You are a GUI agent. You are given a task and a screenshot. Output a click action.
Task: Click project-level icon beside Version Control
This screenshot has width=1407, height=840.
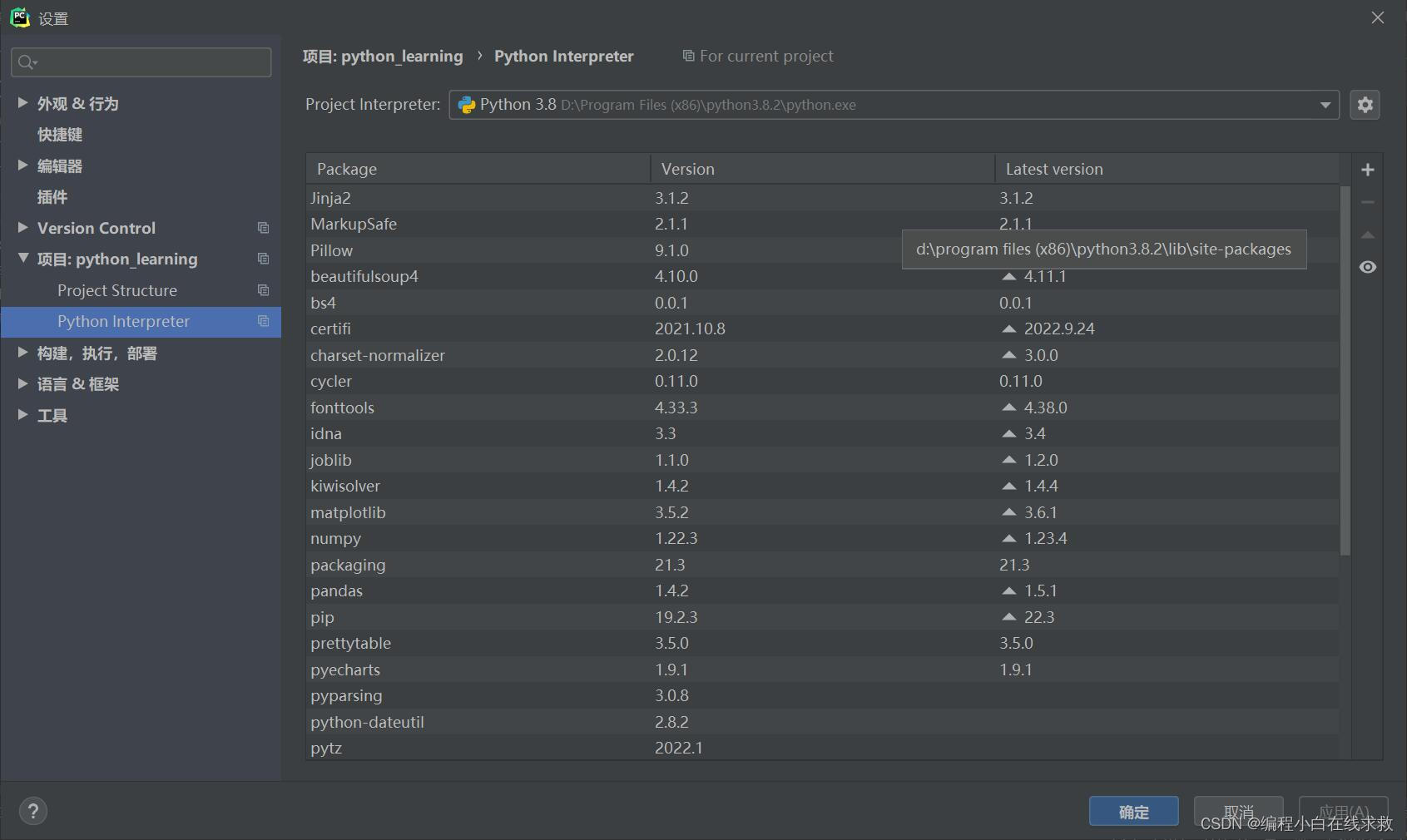[263, 228]
